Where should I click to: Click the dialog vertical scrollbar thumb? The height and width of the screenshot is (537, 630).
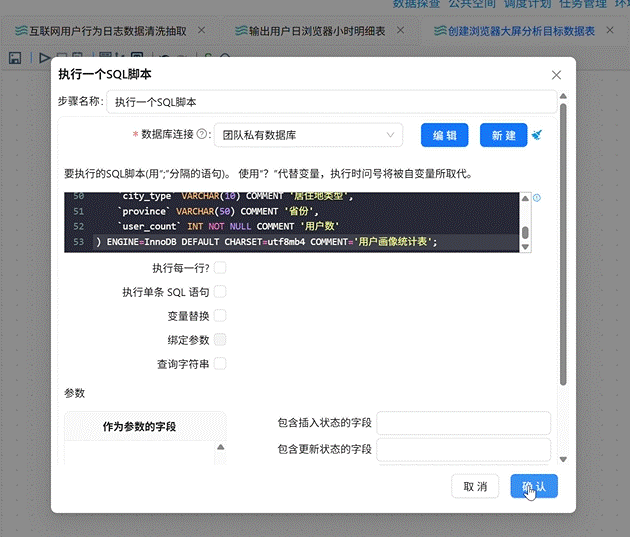pyautogui.click(x=563, y=244)
